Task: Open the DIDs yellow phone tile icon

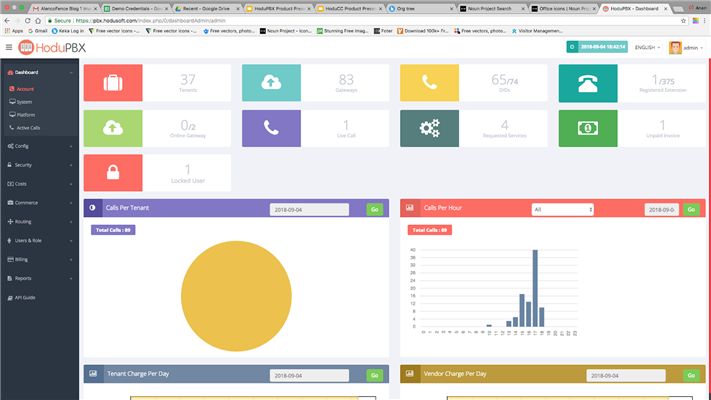Action: (429, 83)
